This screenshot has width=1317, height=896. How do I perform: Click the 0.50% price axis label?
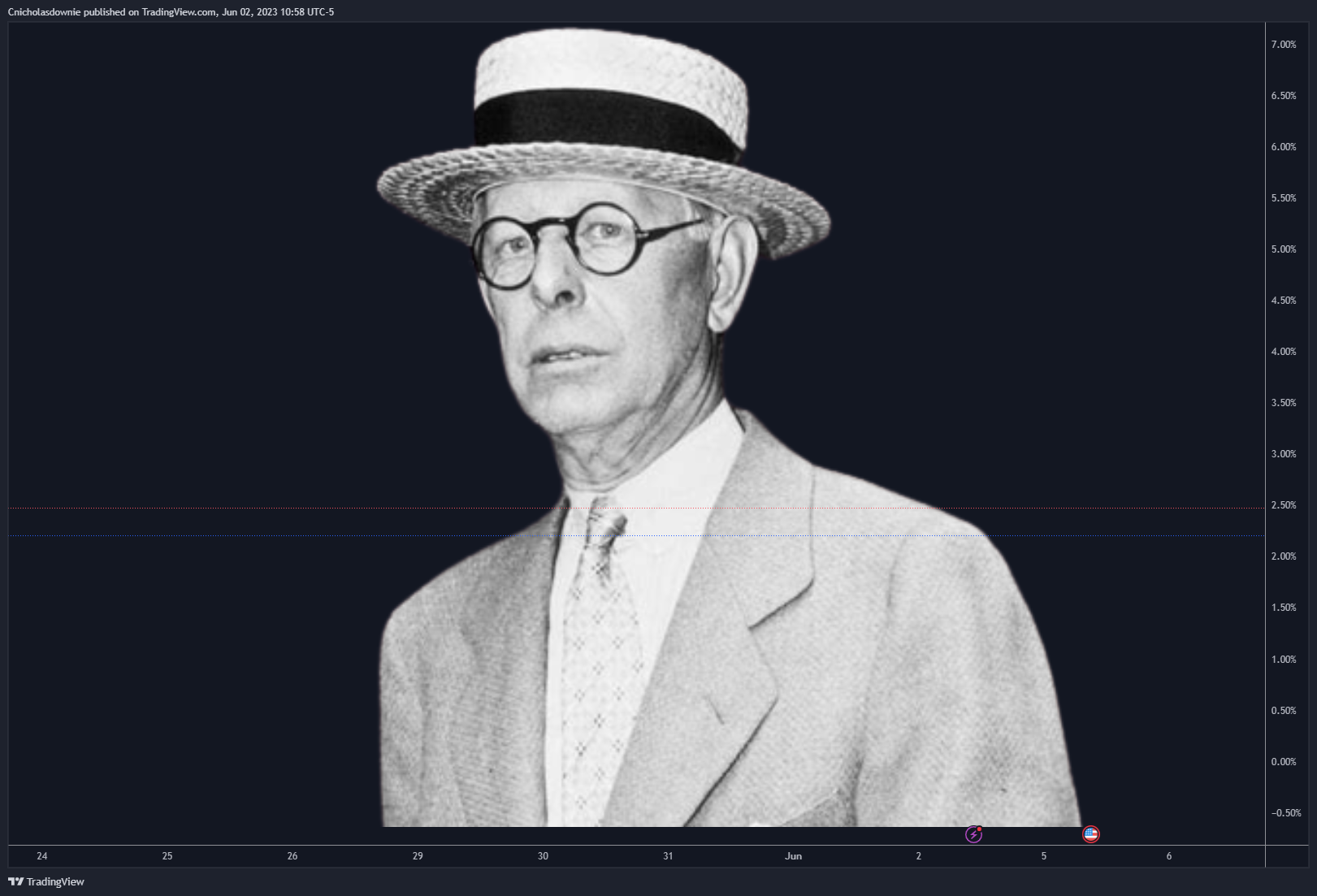click(x=1284, y=711)
